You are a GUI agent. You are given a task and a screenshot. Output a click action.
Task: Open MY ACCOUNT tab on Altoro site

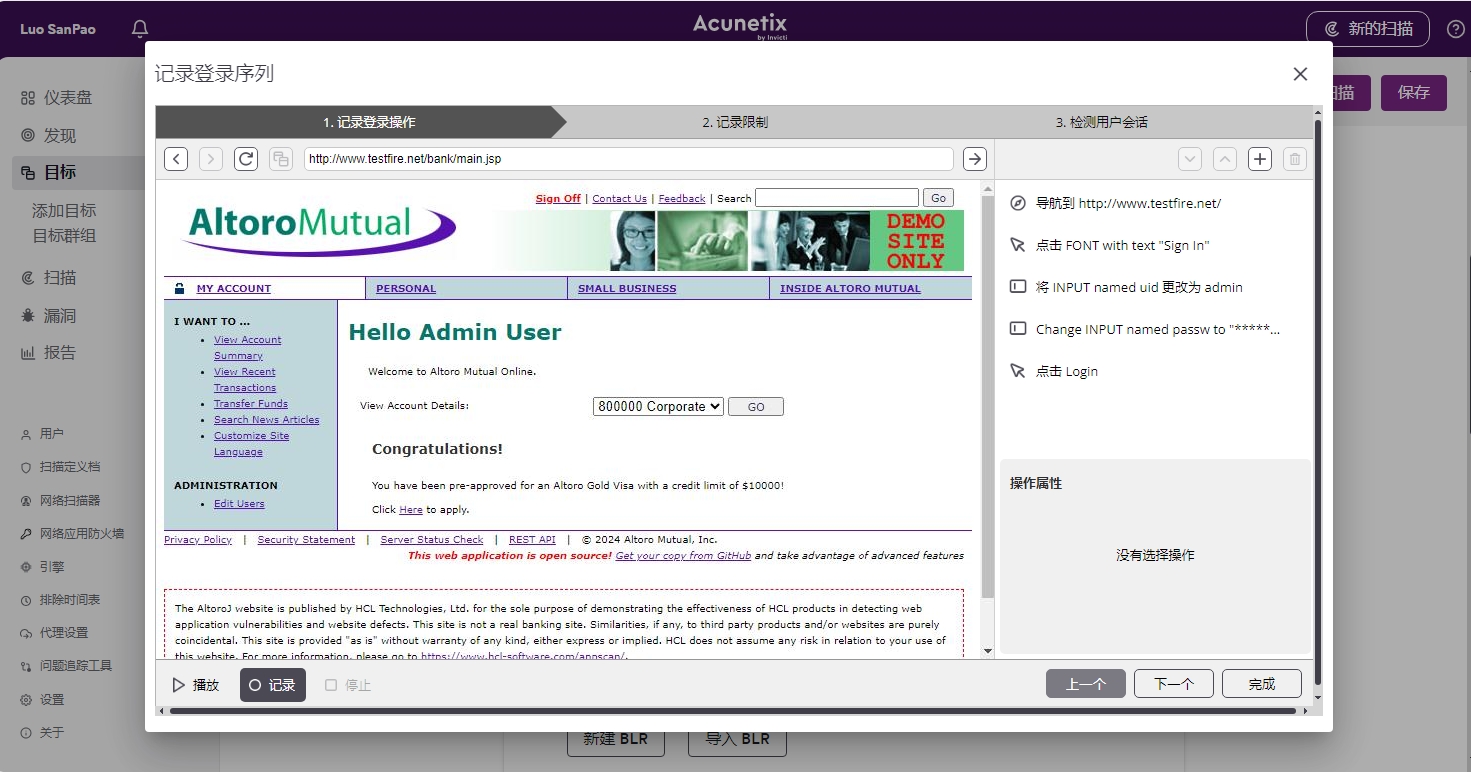(233, 288)
